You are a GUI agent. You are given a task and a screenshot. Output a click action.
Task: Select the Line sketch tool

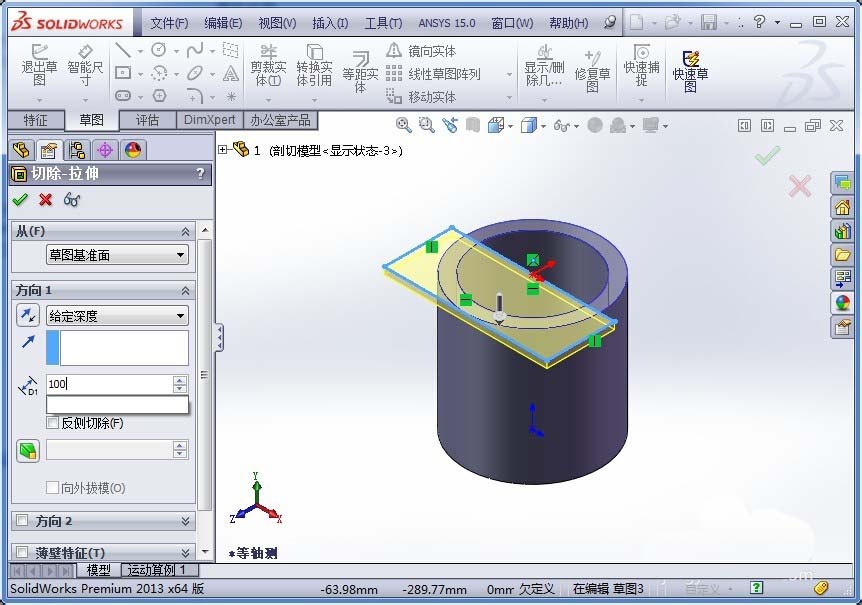(123, 51)
